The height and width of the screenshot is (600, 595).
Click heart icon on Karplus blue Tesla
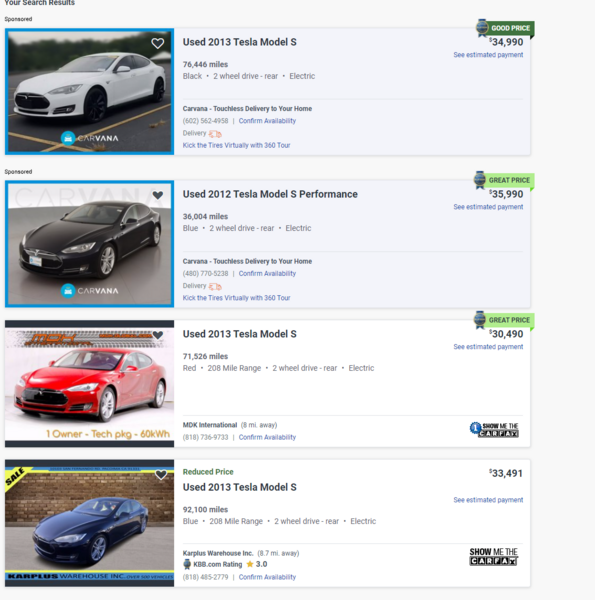(161, 475)
